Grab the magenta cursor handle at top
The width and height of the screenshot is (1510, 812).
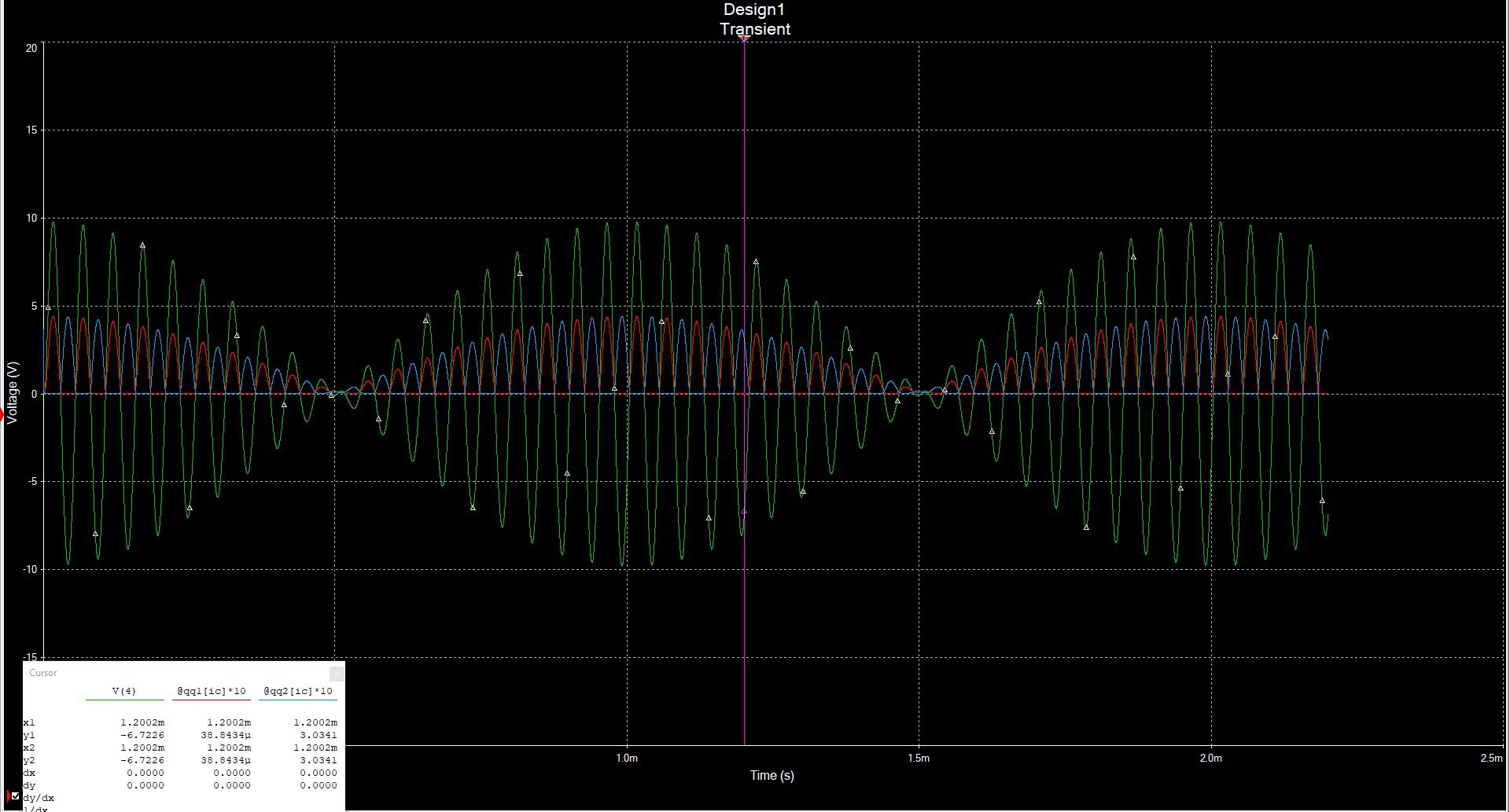[744, 39]
